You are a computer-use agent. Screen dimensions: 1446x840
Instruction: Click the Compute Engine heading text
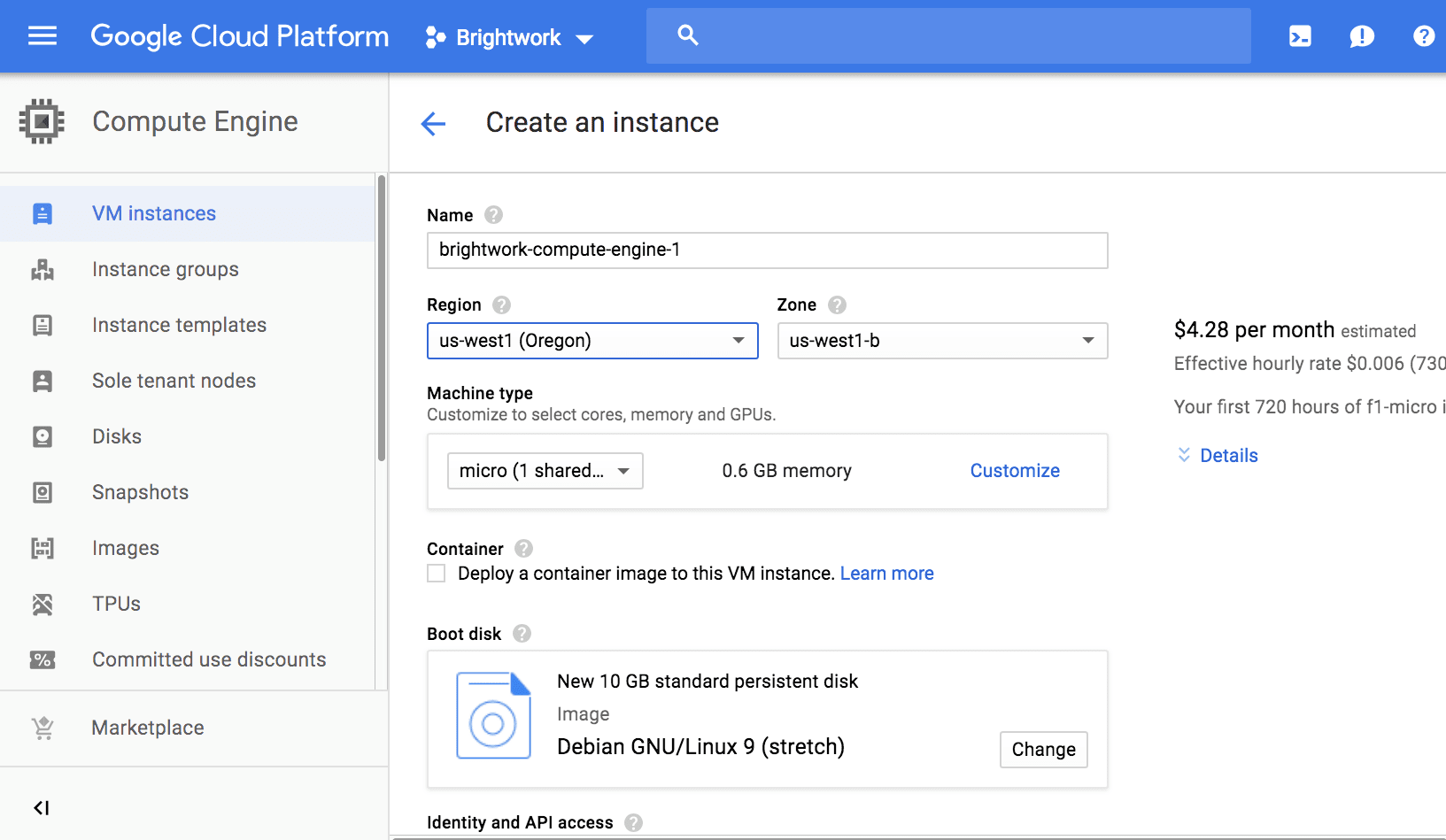tap(195, 121)
